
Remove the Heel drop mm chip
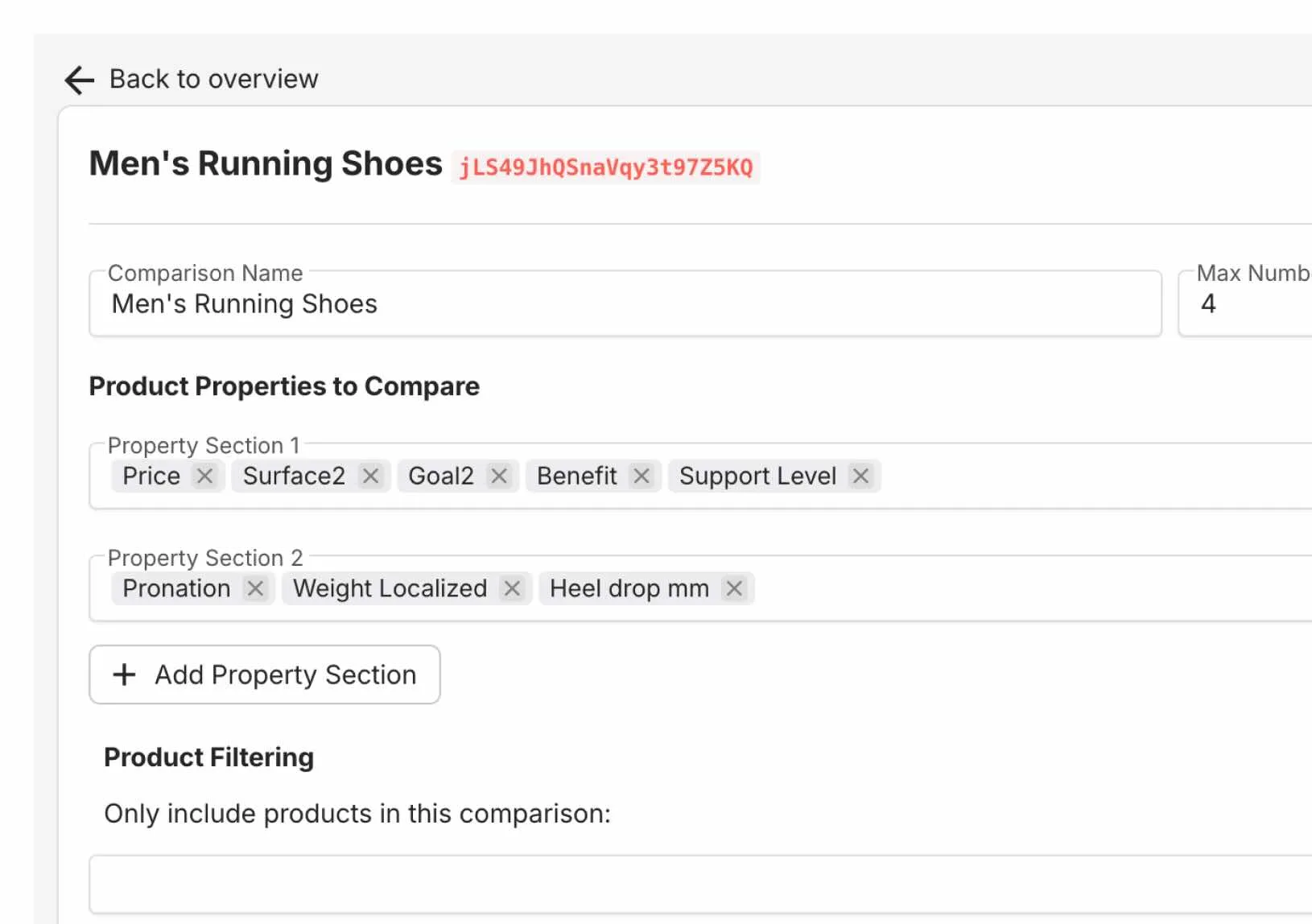734,589
